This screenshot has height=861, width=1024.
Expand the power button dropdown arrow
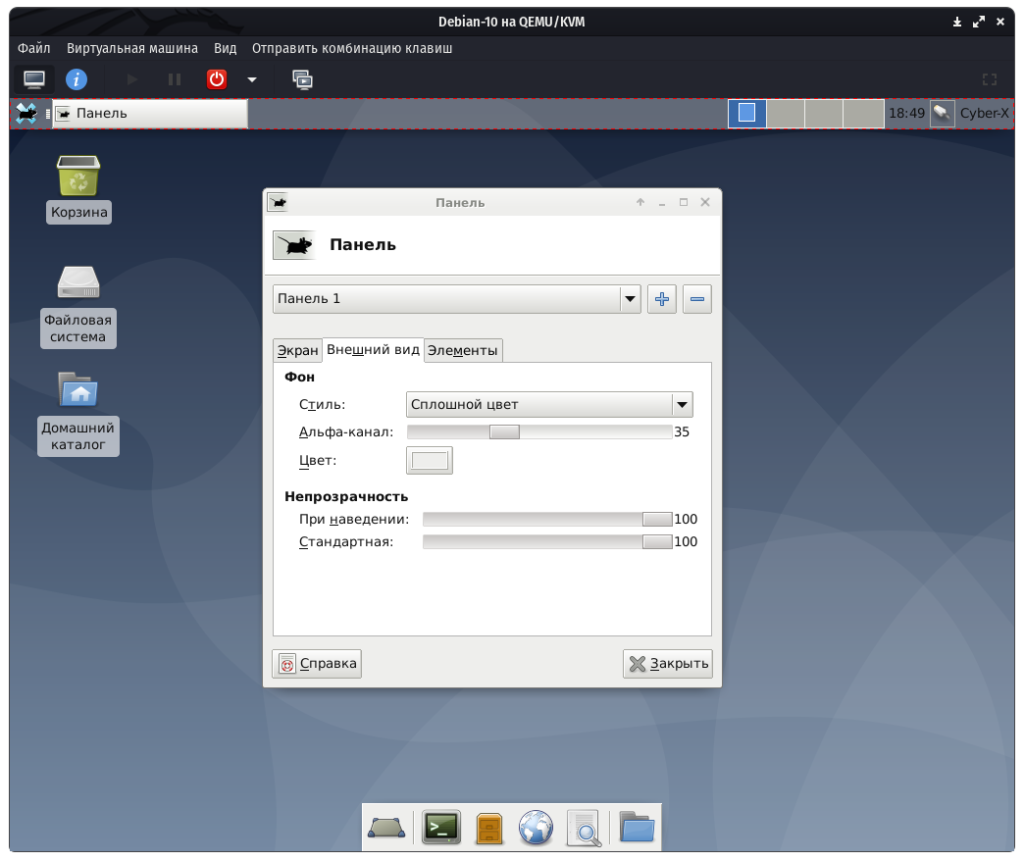coord(252,80)
